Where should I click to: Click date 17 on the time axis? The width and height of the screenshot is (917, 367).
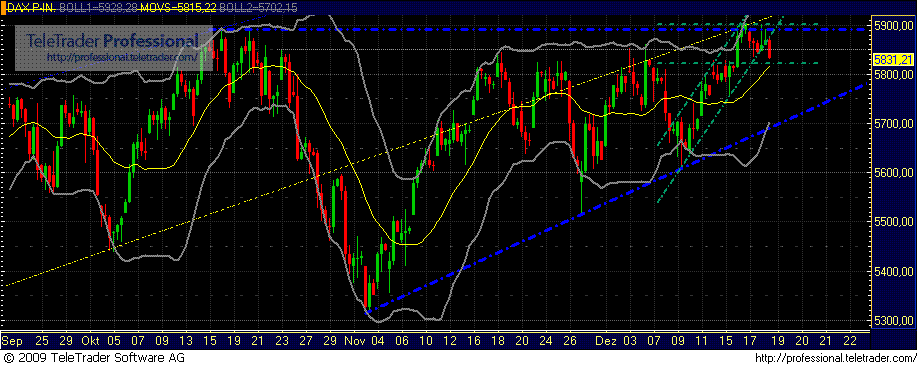[x=750, y=340]
